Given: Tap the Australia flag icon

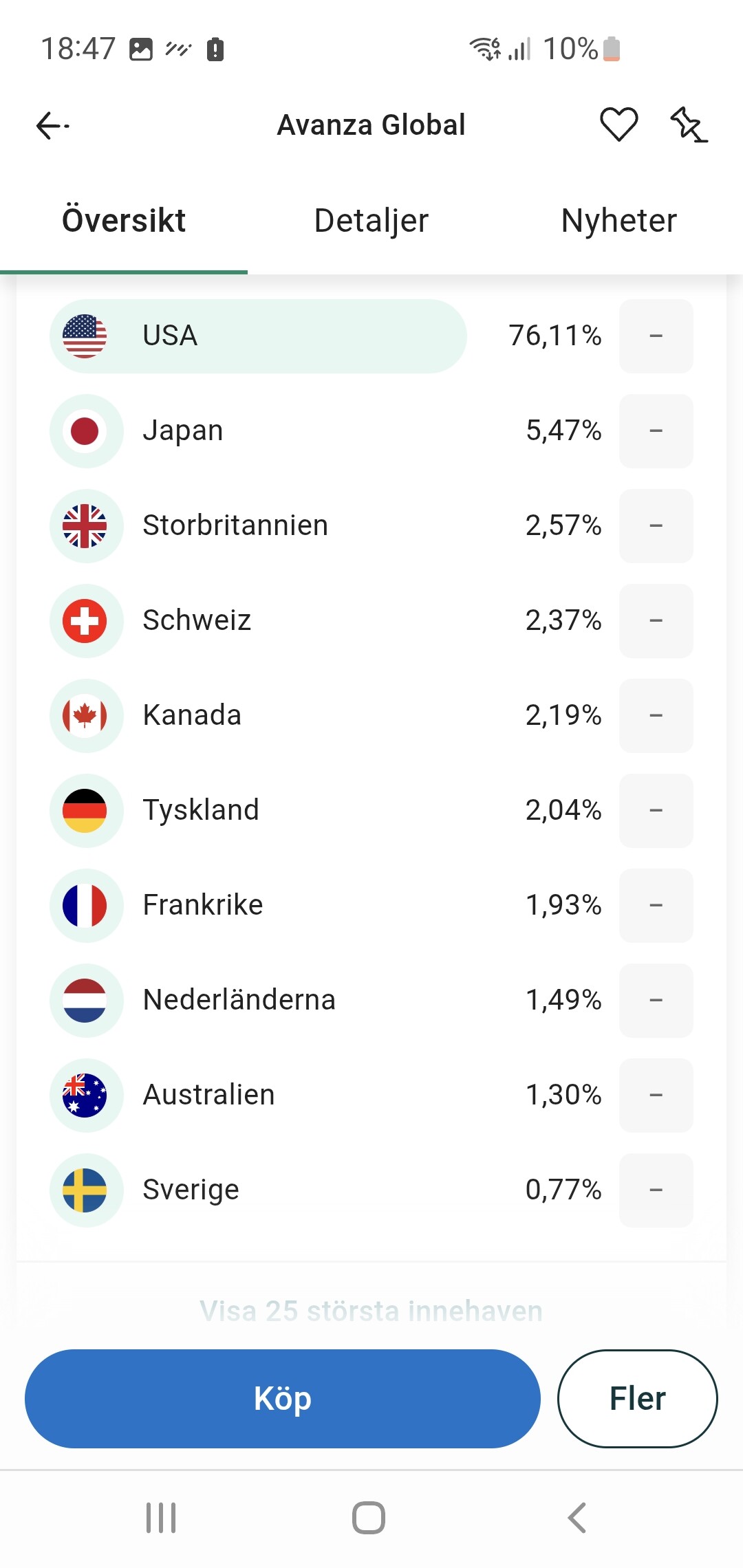Looking at the screenshot, I should pyautogui.click(x=85, y=1096).
